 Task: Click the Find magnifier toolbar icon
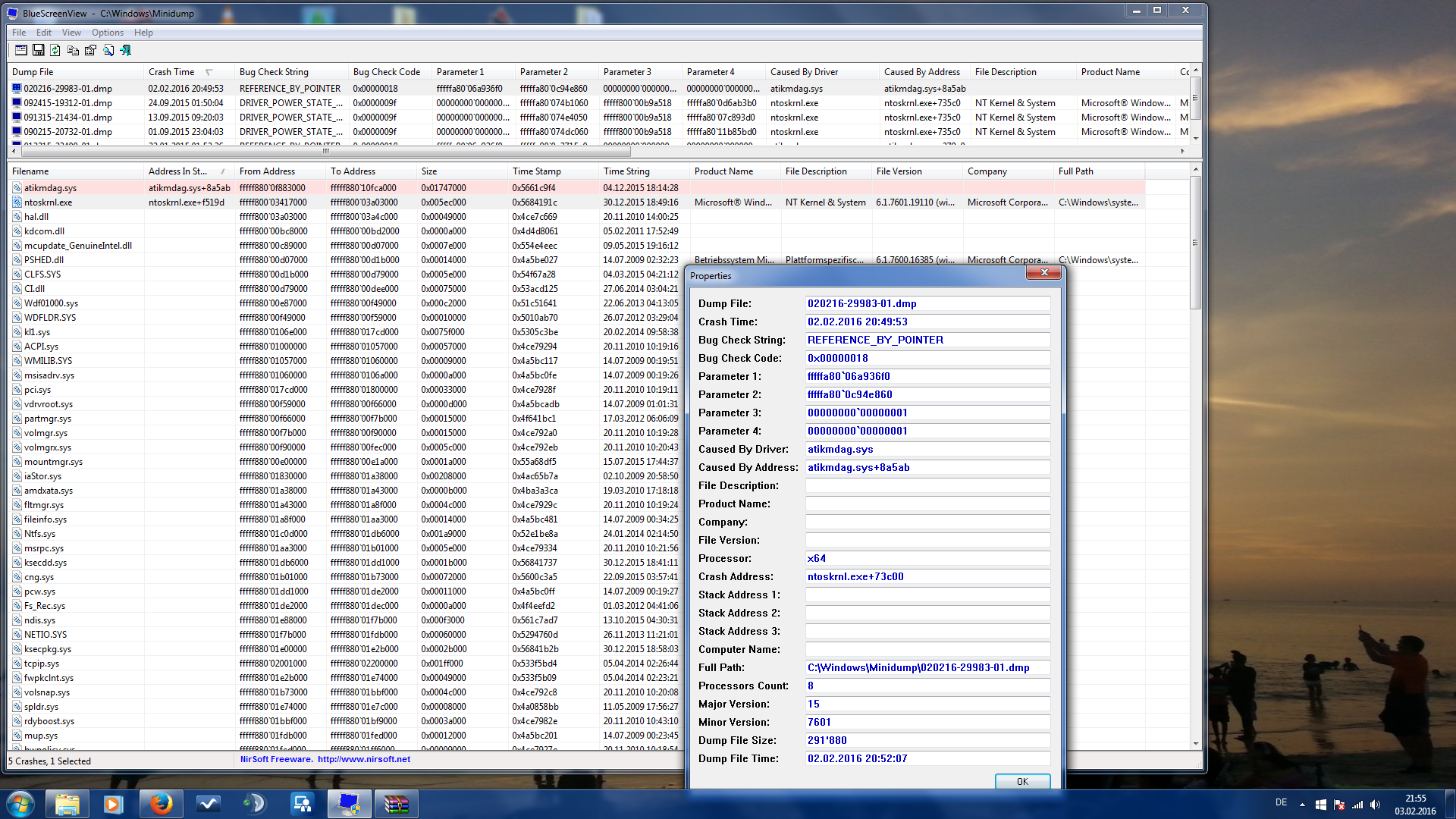coord(108,50)
